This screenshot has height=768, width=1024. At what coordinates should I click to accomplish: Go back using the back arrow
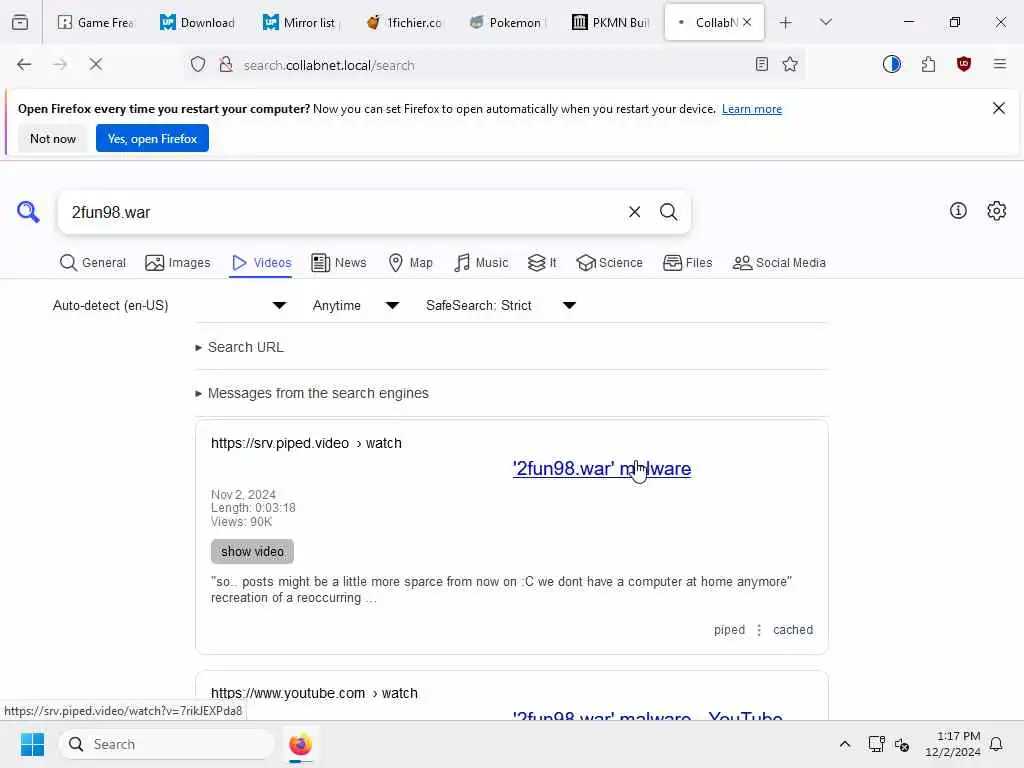pos(24,64)
